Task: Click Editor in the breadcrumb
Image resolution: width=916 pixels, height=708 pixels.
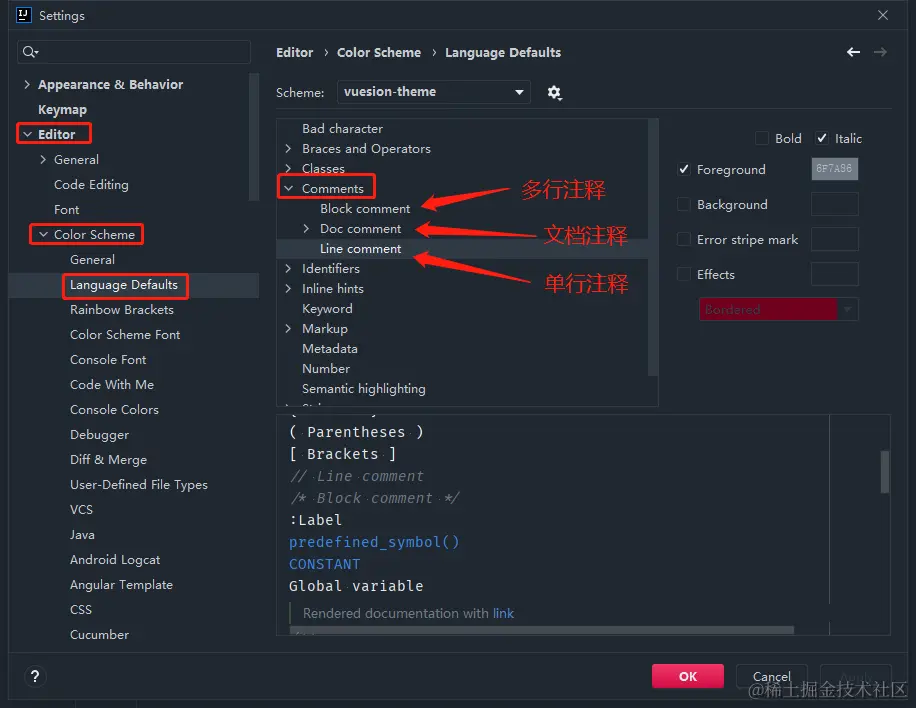Action: click(x=294, y=53)
